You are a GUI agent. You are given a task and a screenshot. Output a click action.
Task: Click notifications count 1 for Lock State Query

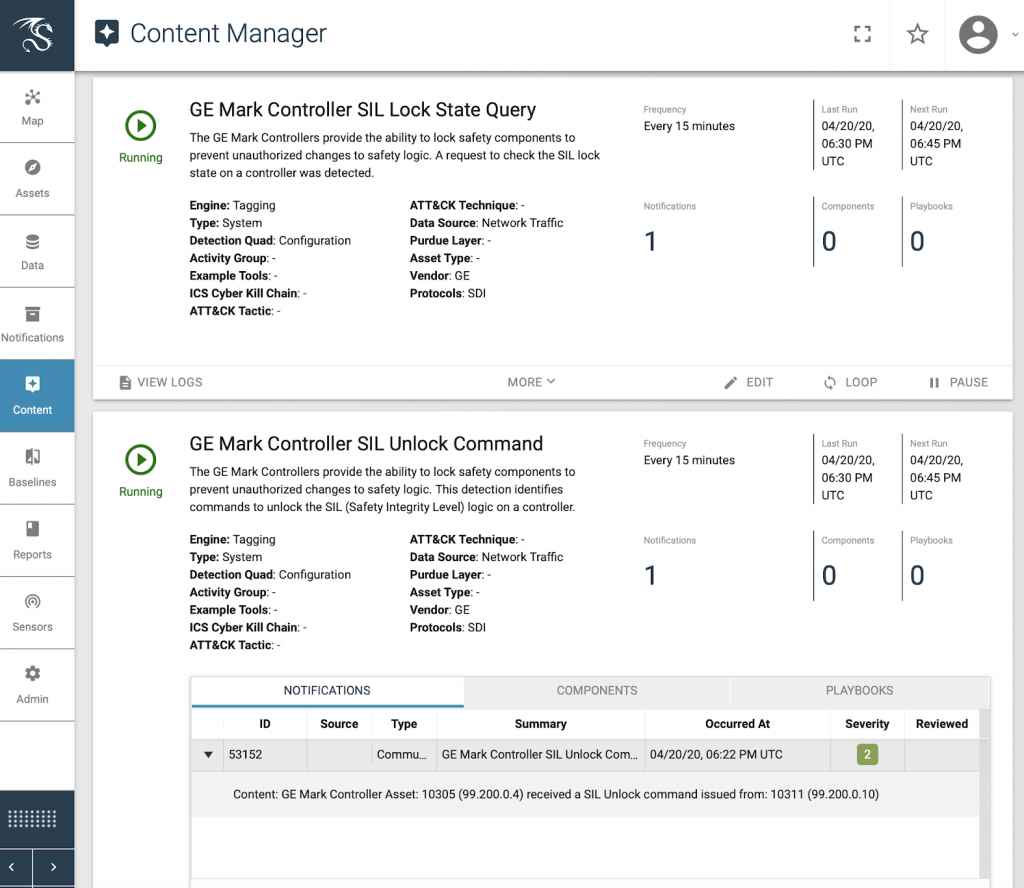click(650, 242)
